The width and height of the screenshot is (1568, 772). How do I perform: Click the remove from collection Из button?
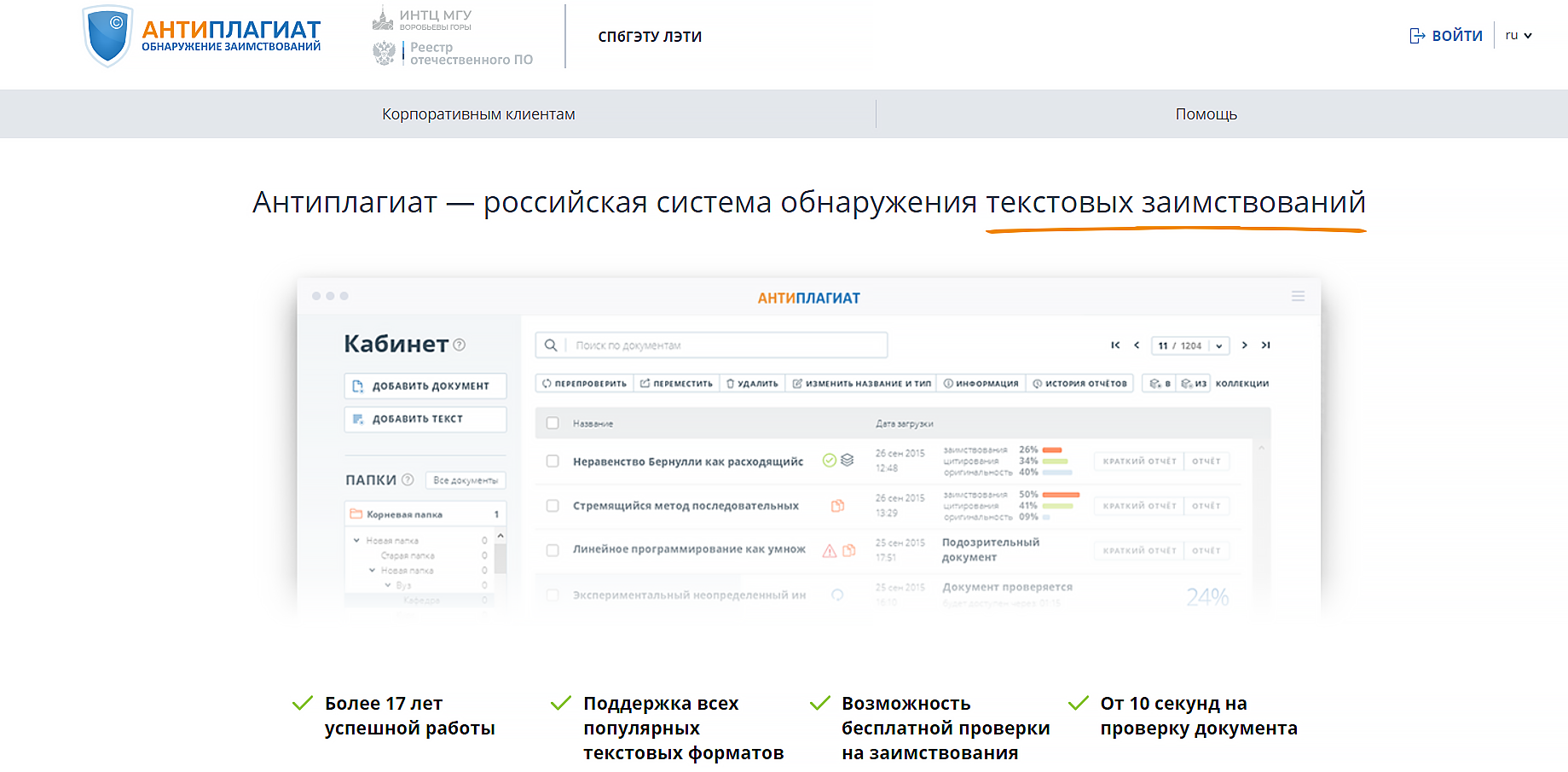click(1194, 384)
